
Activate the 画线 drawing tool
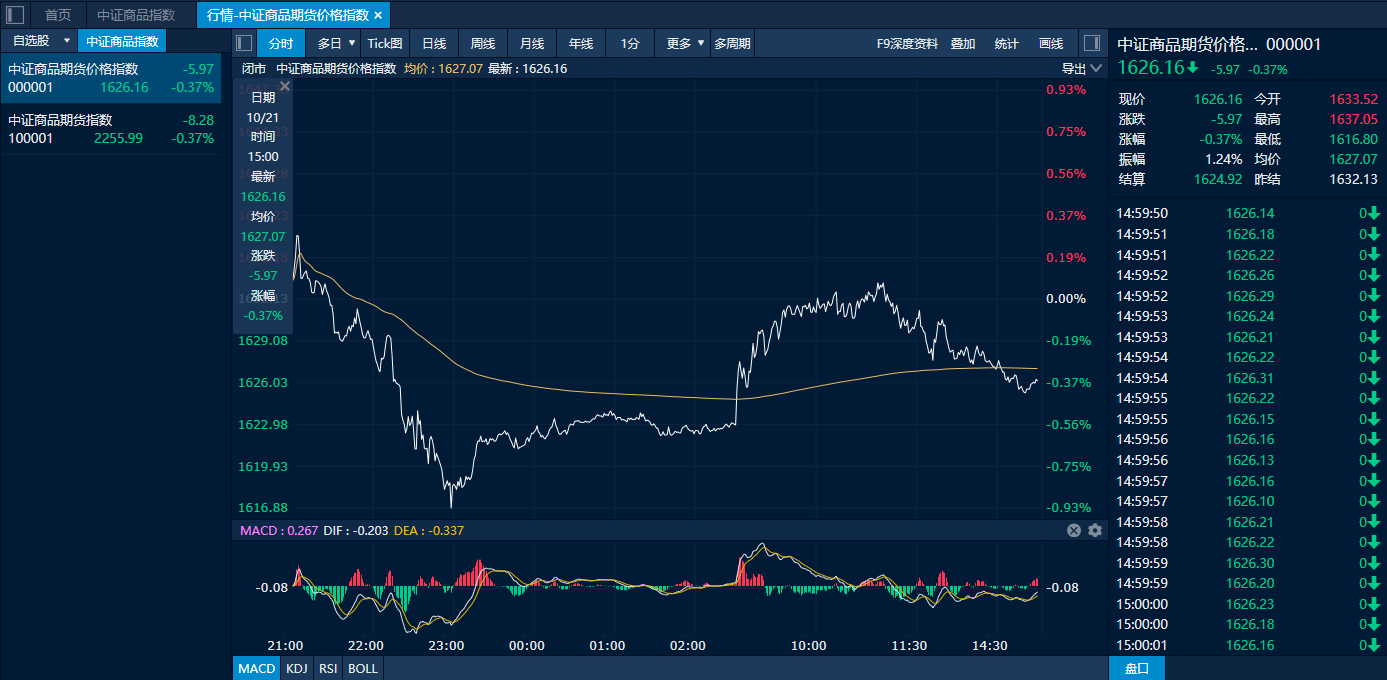(x=1051, y=43)
